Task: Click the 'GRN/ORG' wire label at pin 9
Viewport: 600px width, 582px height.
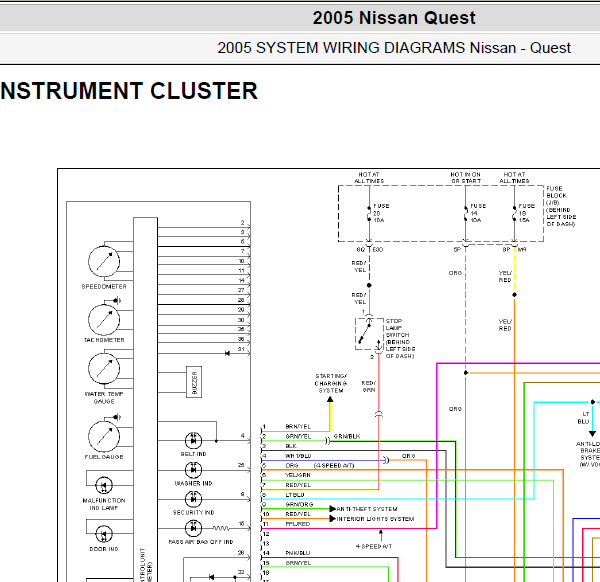Action: 299,504
